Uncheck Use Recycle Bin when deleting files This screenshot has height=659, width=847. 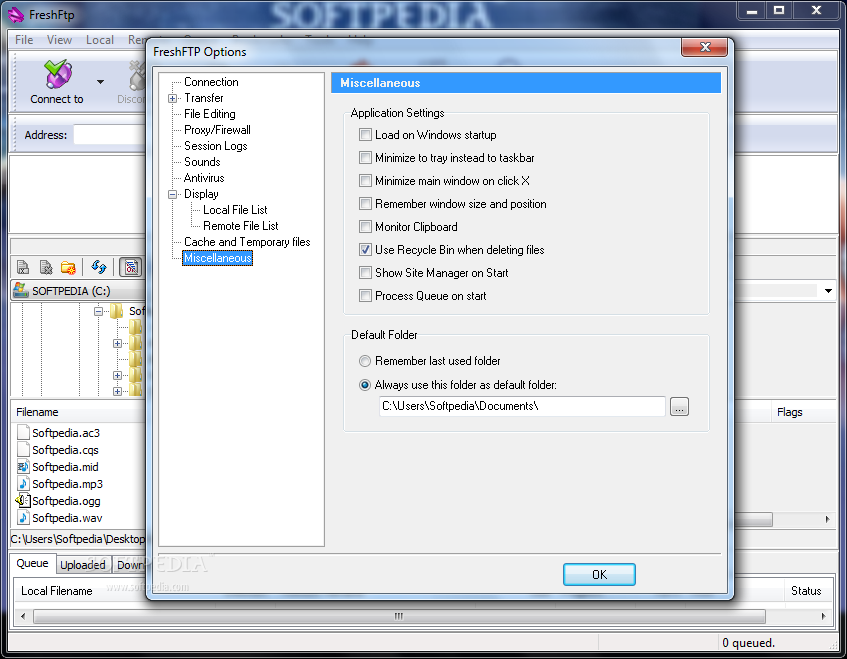[x=365, y=250]
